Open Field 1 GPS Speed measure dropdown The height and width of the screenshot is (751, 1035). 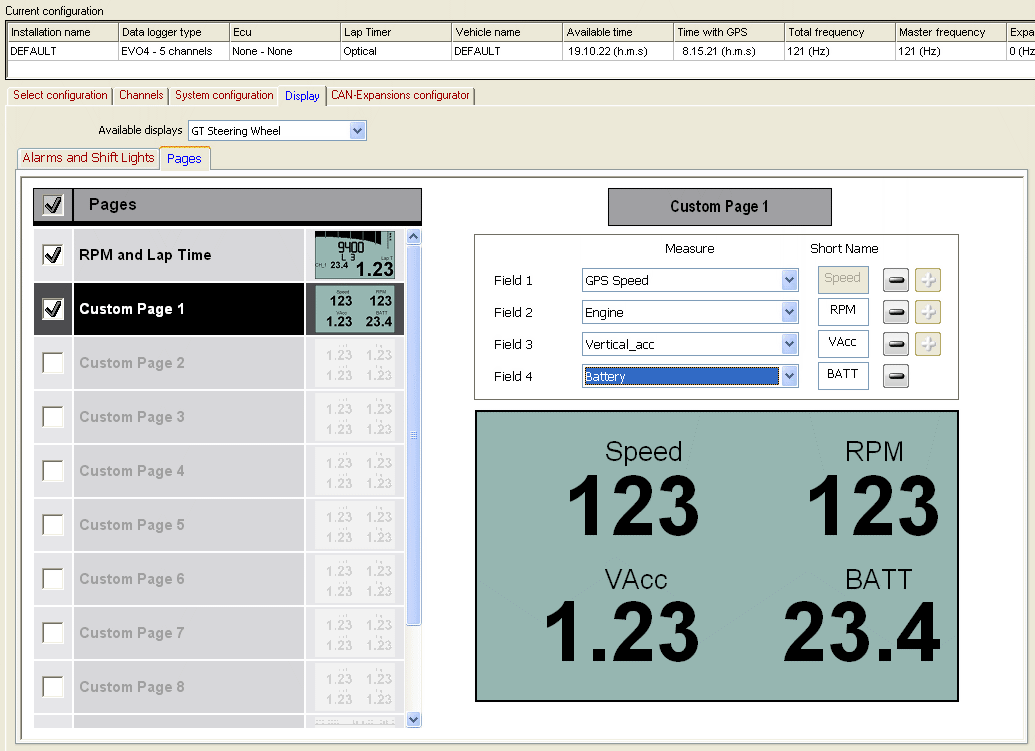[x=789, y=280]
